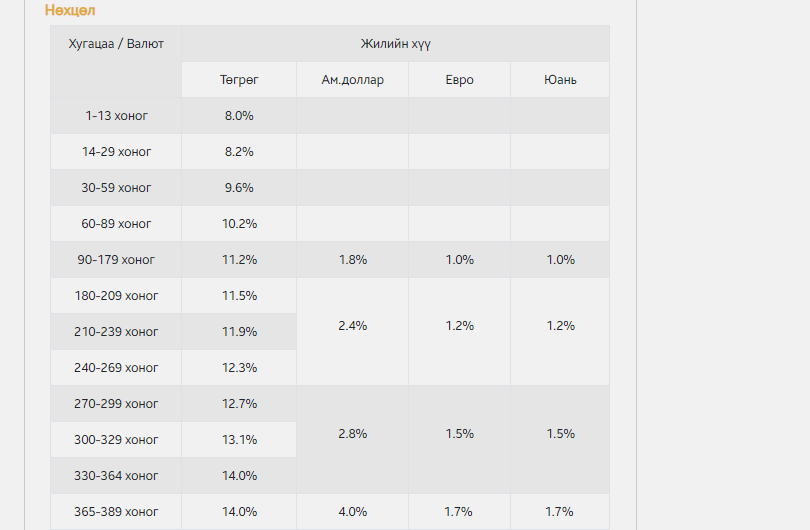Screen dimensions: 810x530
Task: Click the 1.8% Ам.доллар rate cell
Action: [352, 260]
